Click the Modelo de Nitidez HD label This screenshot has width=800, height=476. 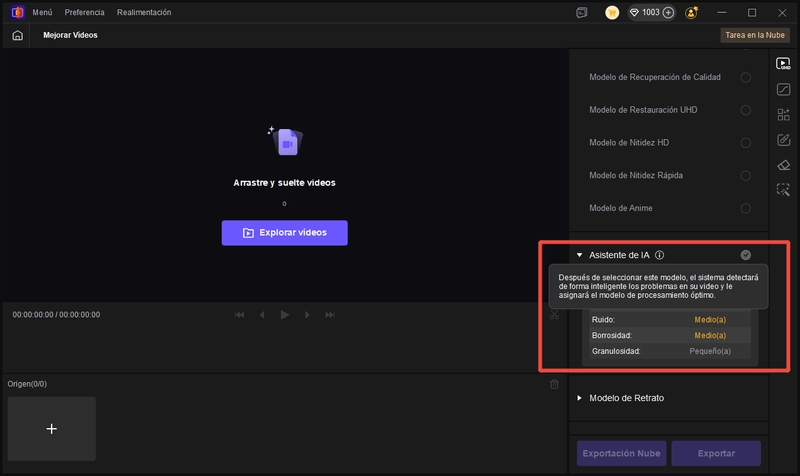[x=629, y=143]
